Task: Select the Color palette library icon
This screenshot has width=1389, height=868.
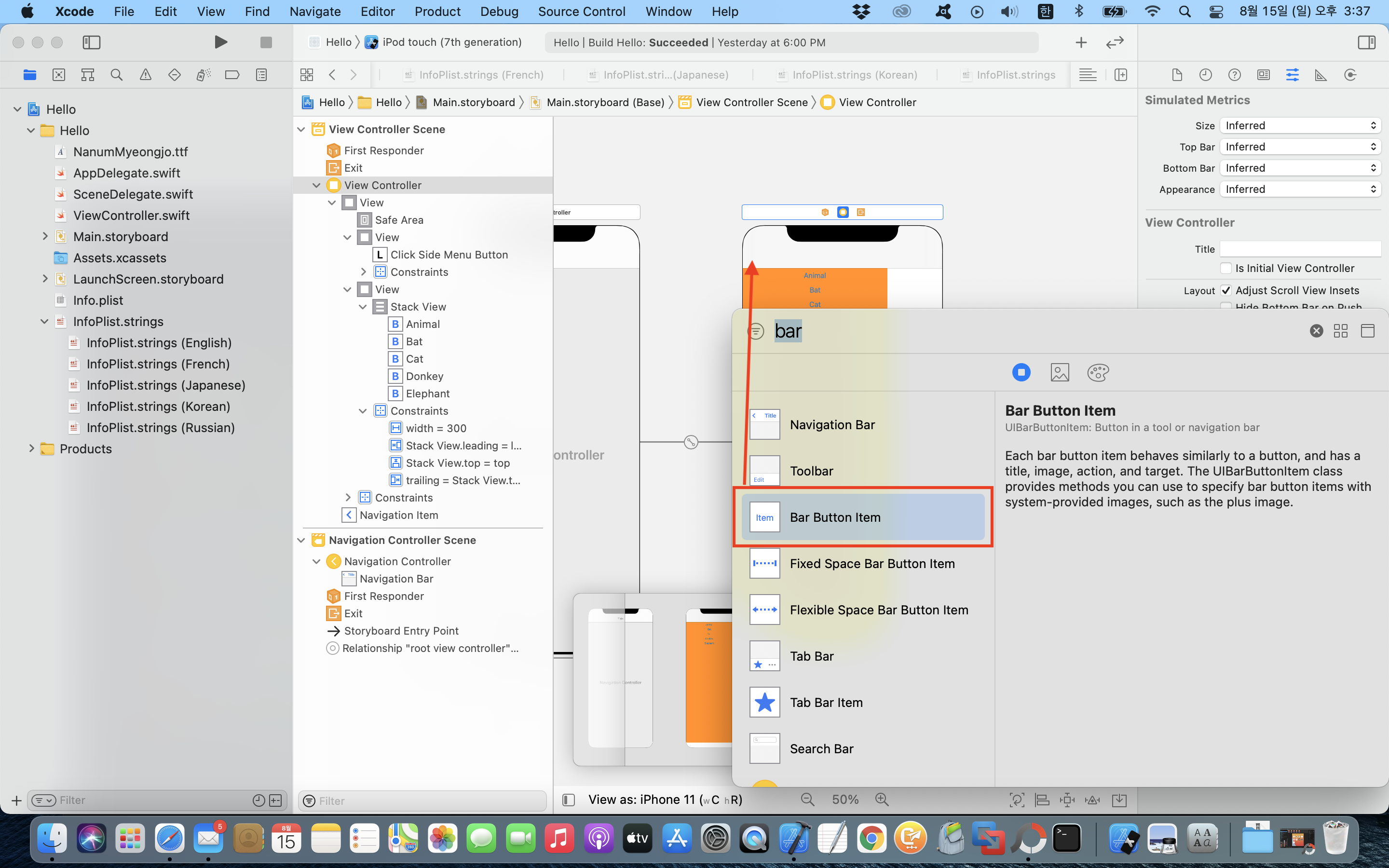Action: [1097, 373]
